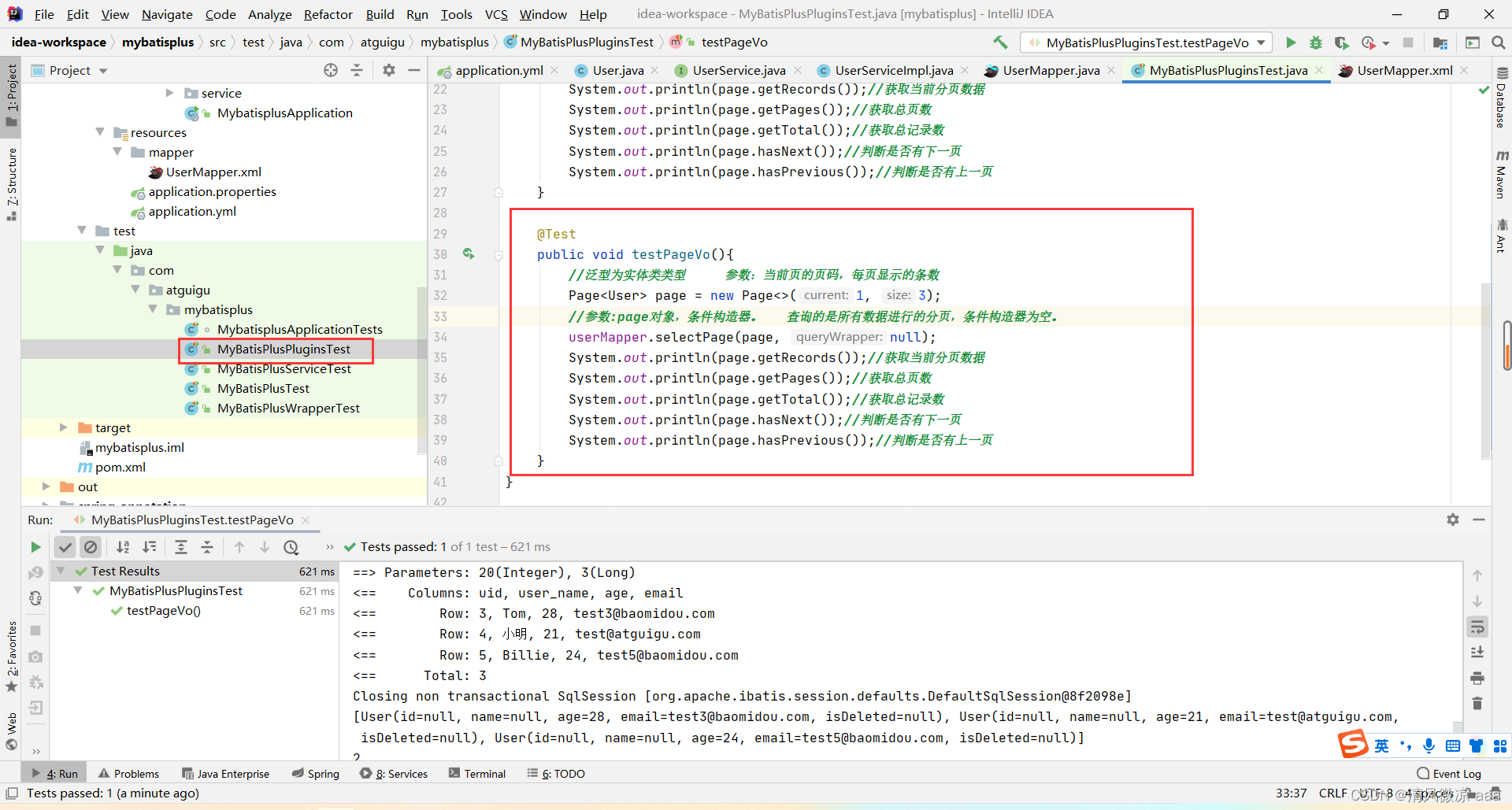Screen dimensions: 1512x810
Task: Open 6: TODO tool window
Action: pyautogui.click(x=557, y=774)
